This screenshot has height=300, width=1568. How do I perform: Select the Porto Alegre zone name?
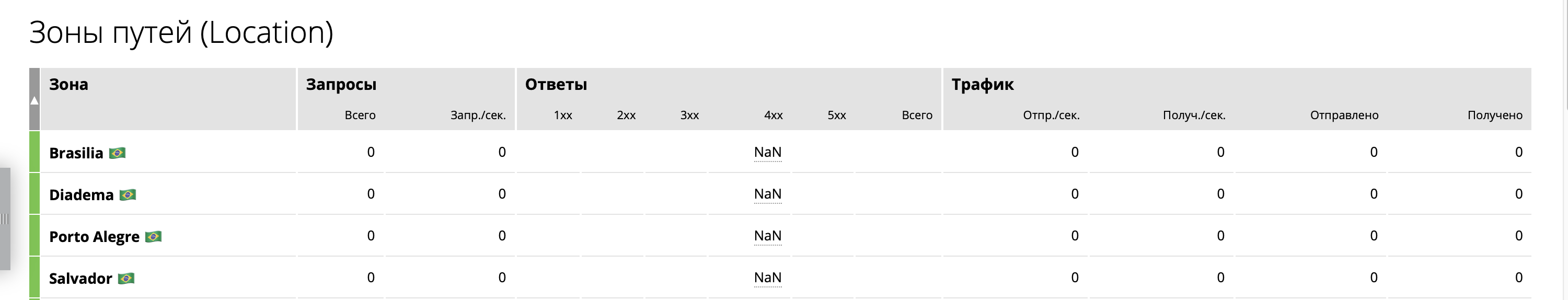95,237
